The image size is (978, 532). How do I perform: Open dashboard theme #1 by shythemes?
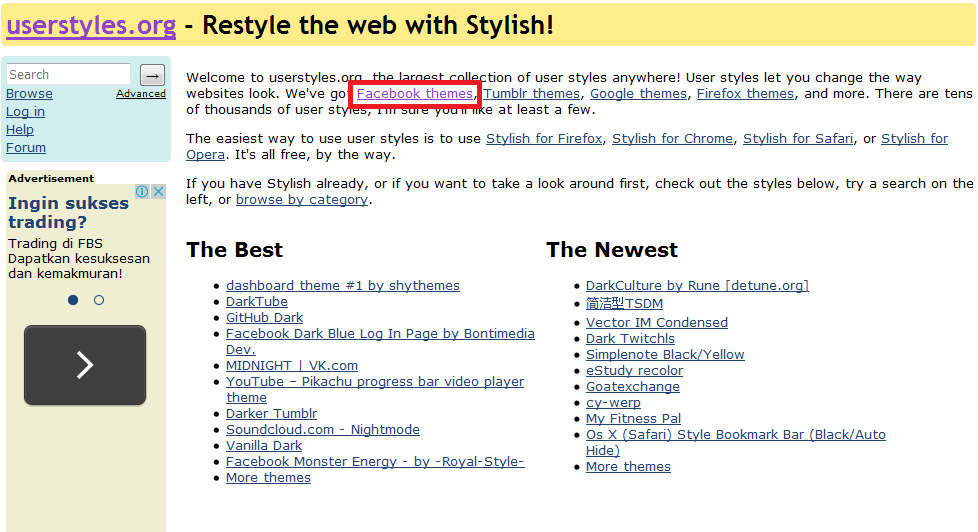click(343, 286)
